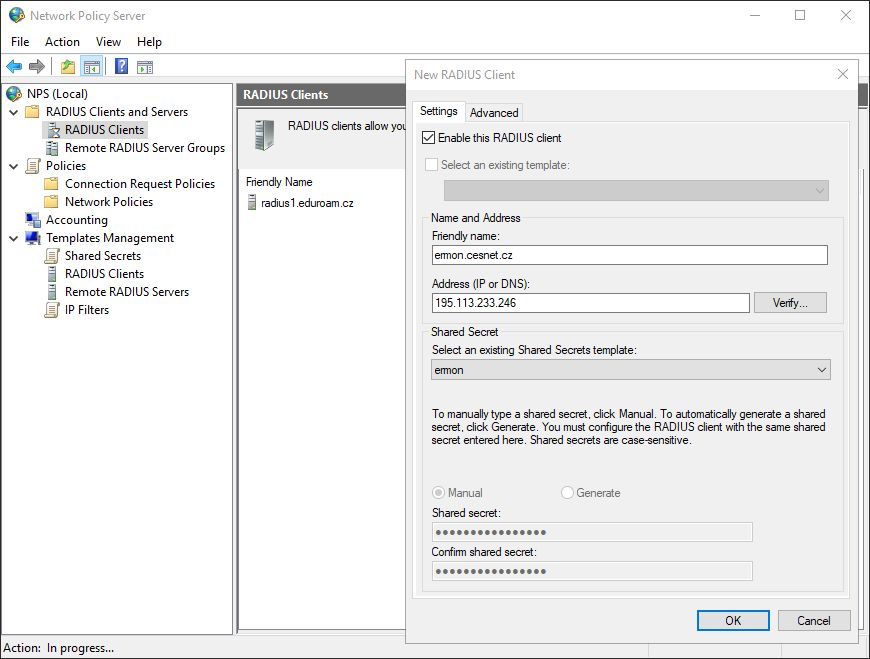
Task: Click the radius1.eduroam.cz server icon
Action: (252, 202)
